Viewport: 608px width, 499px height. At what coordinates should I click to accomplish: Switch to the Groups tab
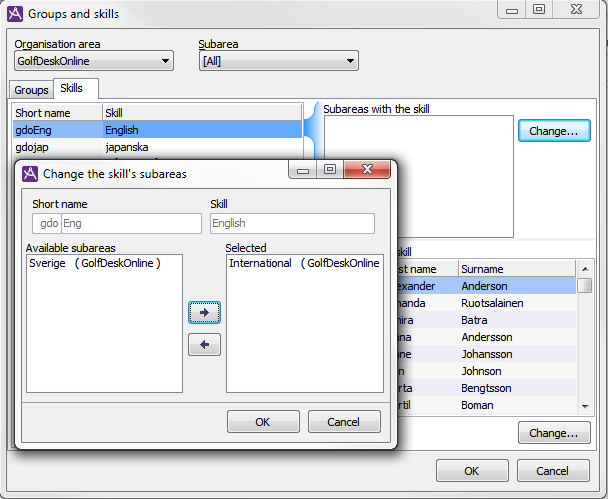(31, 90)
